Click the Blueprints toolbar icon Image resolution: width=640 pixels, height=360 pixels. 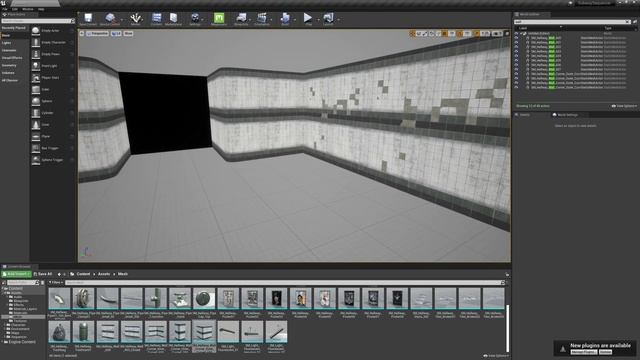click(x=241, y=18)
